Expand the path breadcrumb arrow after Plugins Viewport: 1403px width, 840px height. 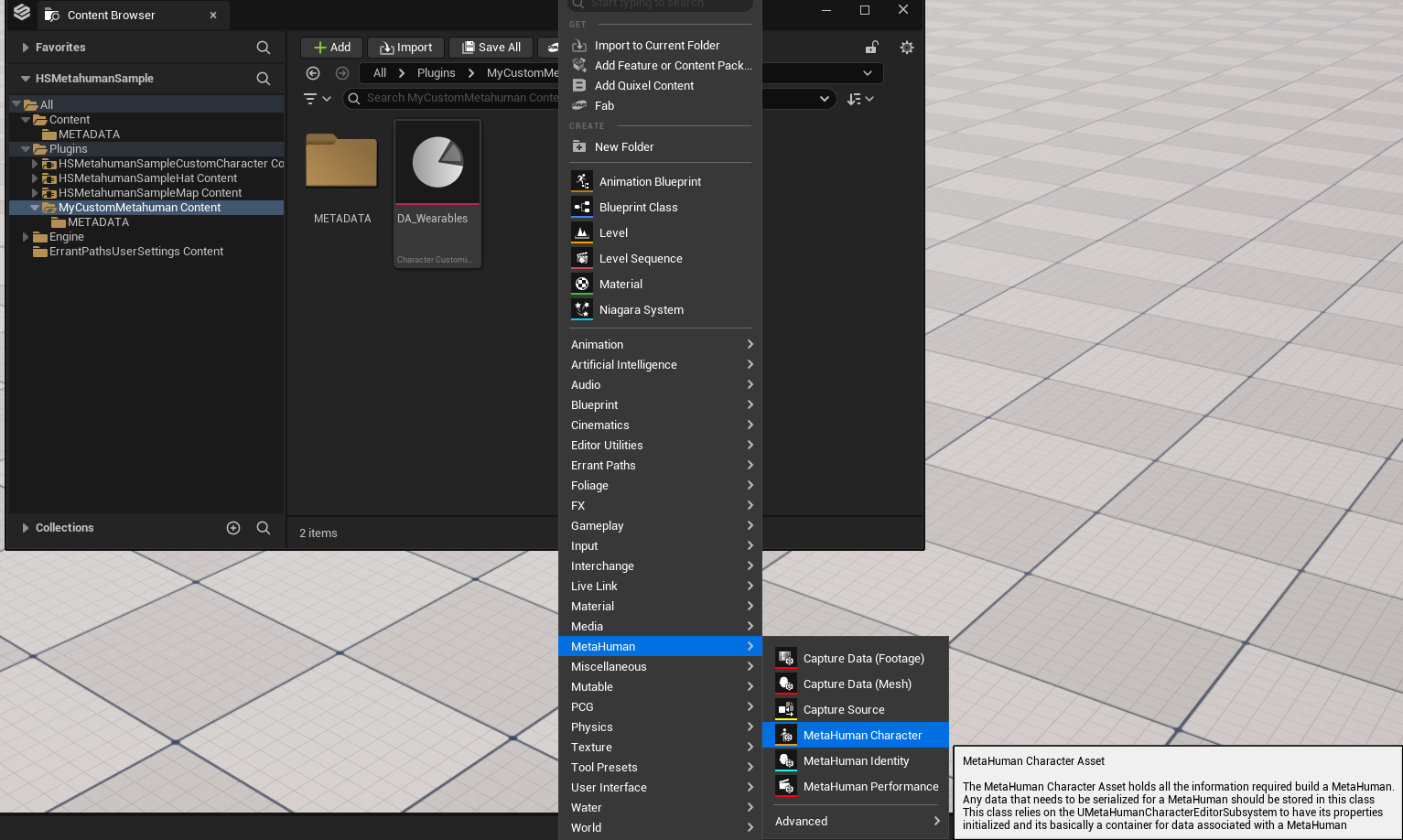pyautogui.click(x=471, y=73)
